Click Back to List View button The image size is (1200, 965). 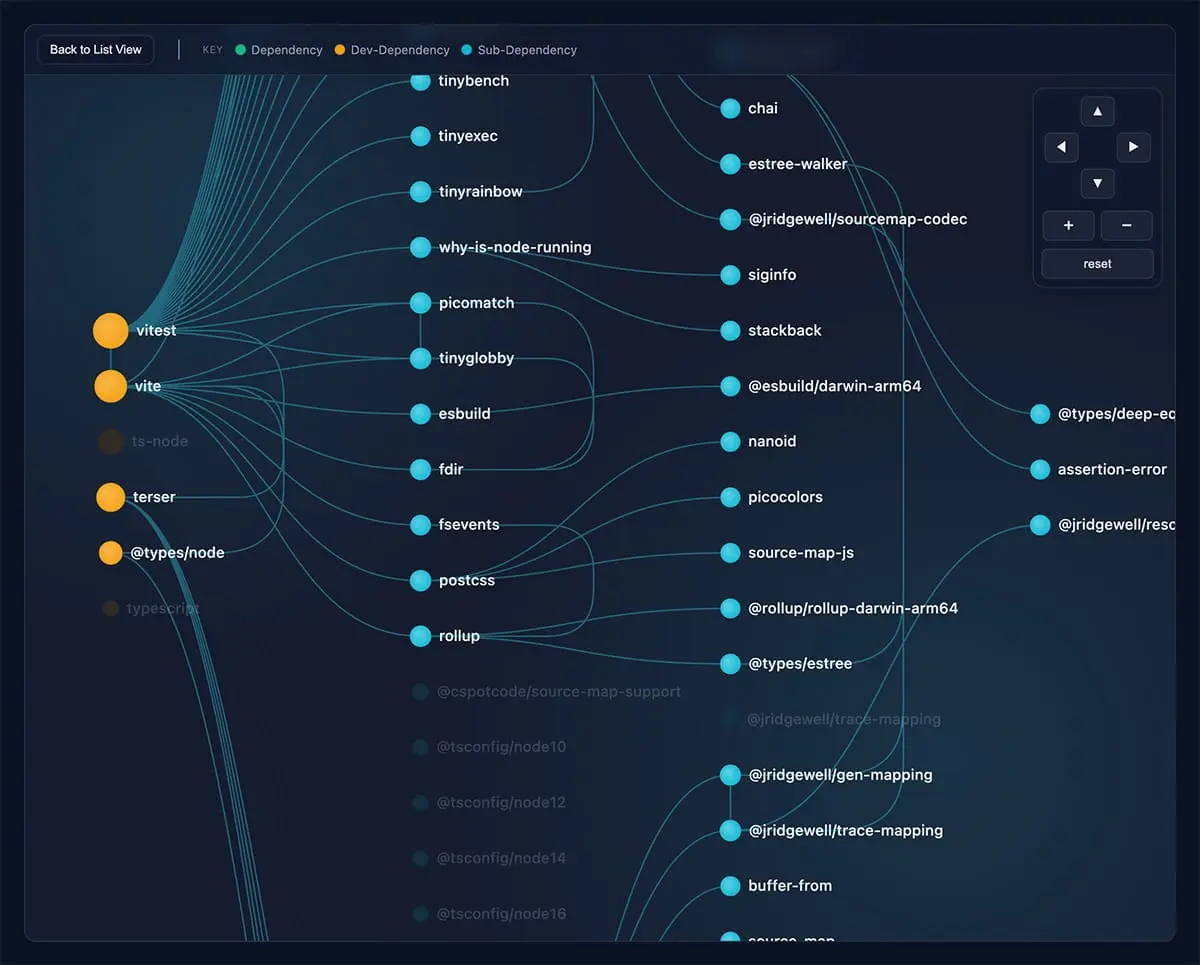96,50
